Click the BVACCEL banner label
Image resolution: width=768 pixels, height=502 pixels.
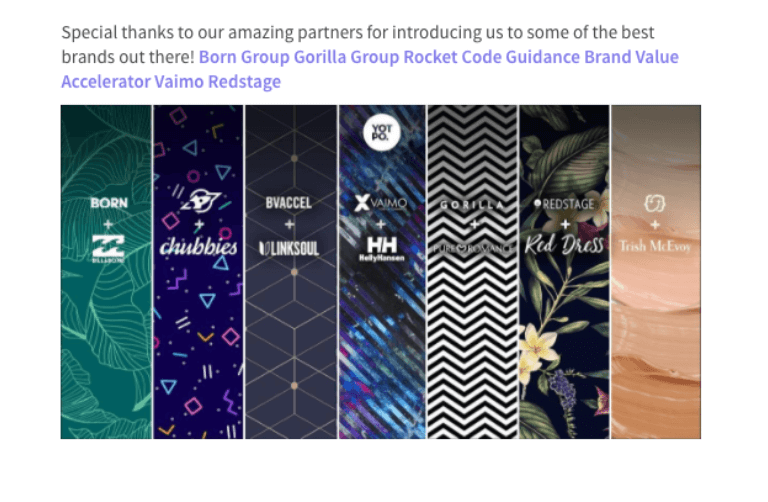click(288, 203)
